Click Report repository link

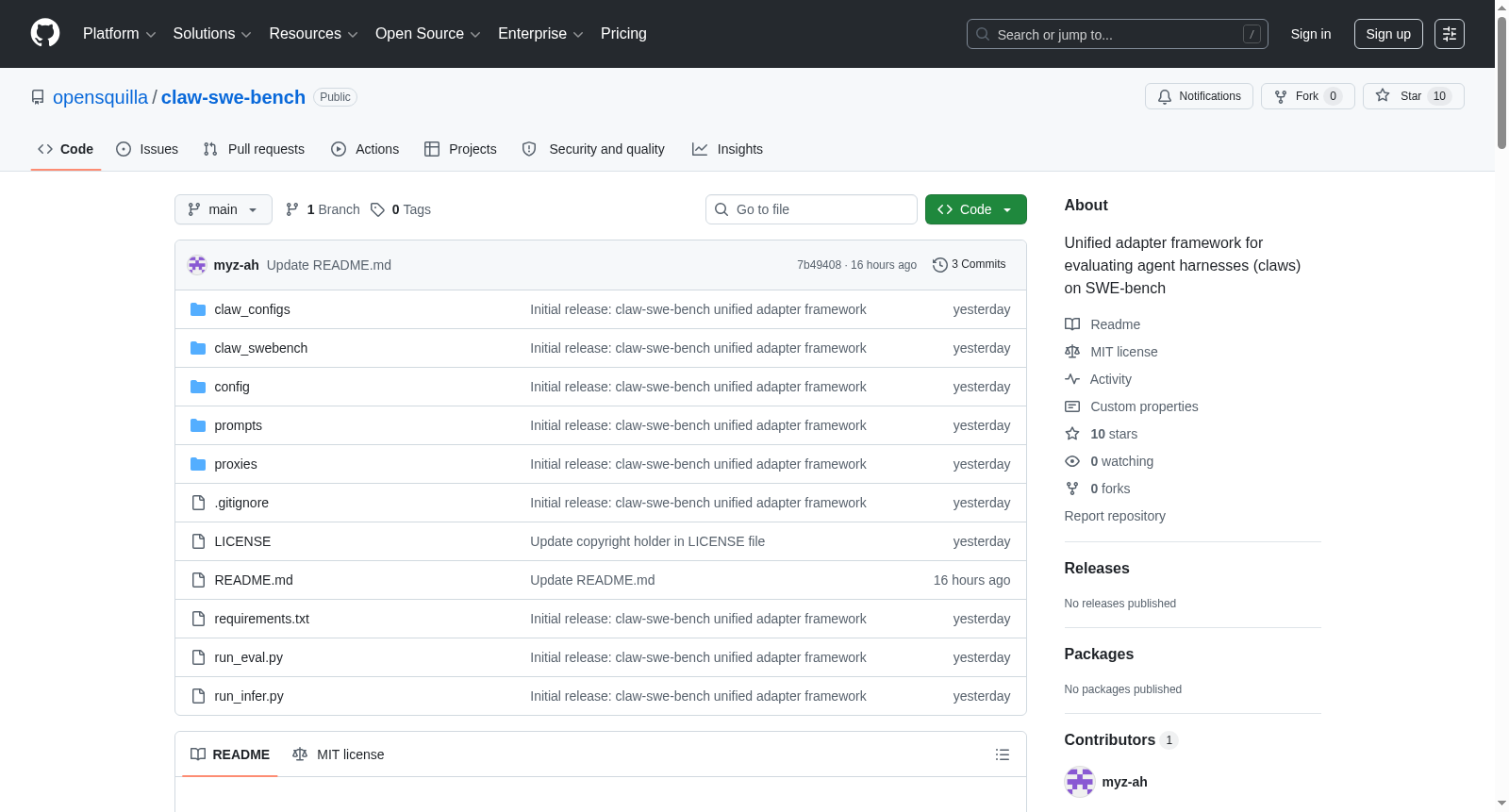[x=1115, y=516]
